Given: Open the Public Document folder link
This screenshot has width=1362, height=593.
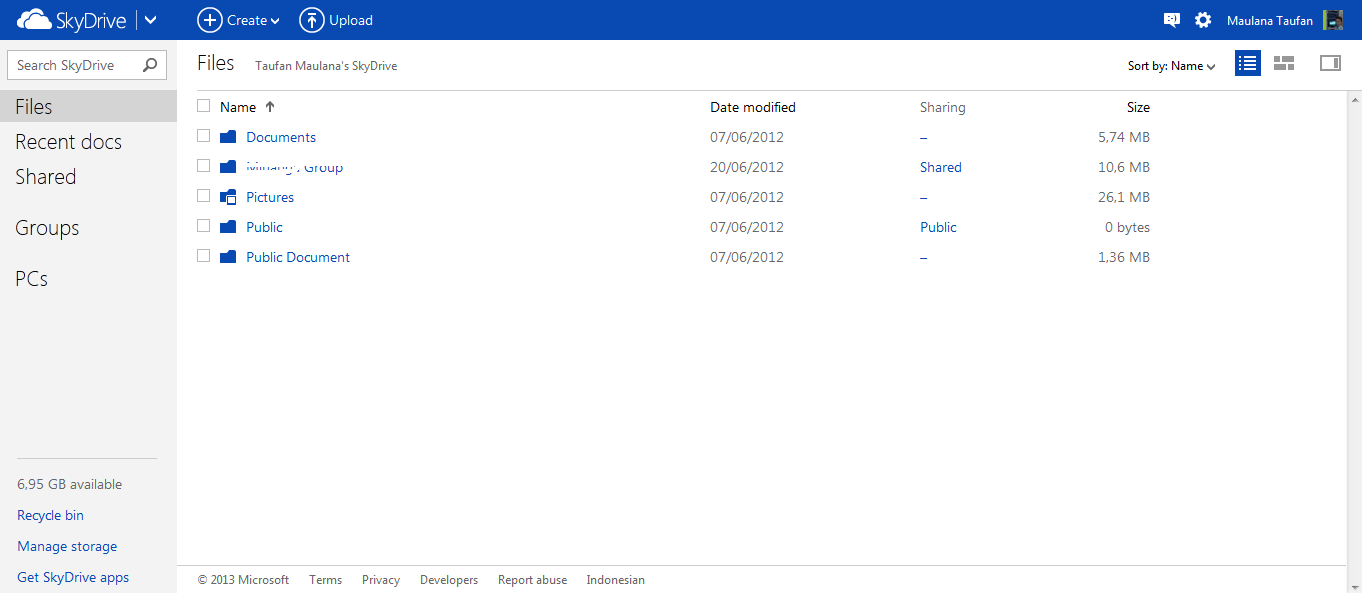Looking at the screenshot, I should pos(298,257).
